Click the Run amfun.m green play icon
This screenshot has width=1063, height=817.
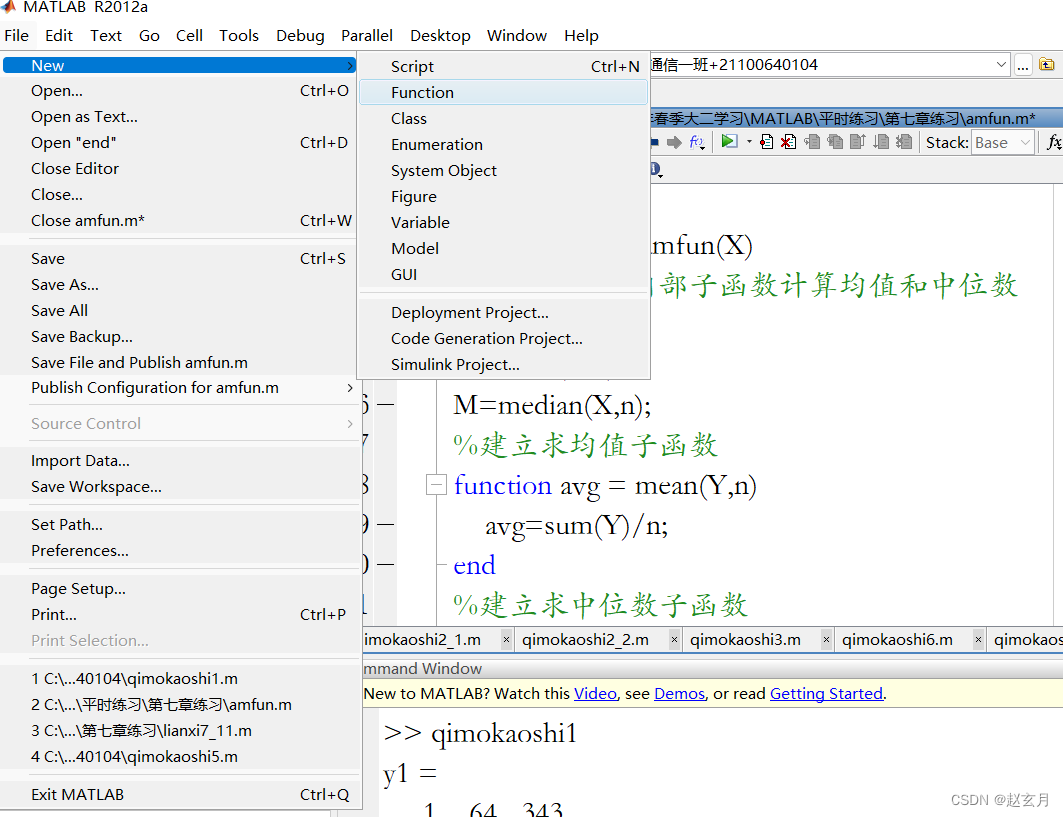pyautogui.click(x=729, y=141)
